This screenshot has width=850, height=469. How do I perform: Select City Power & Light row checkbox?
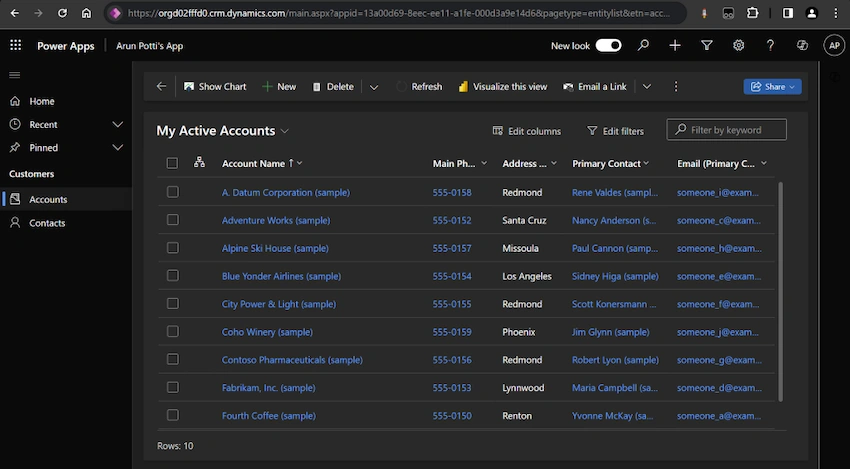click(172, 304)
